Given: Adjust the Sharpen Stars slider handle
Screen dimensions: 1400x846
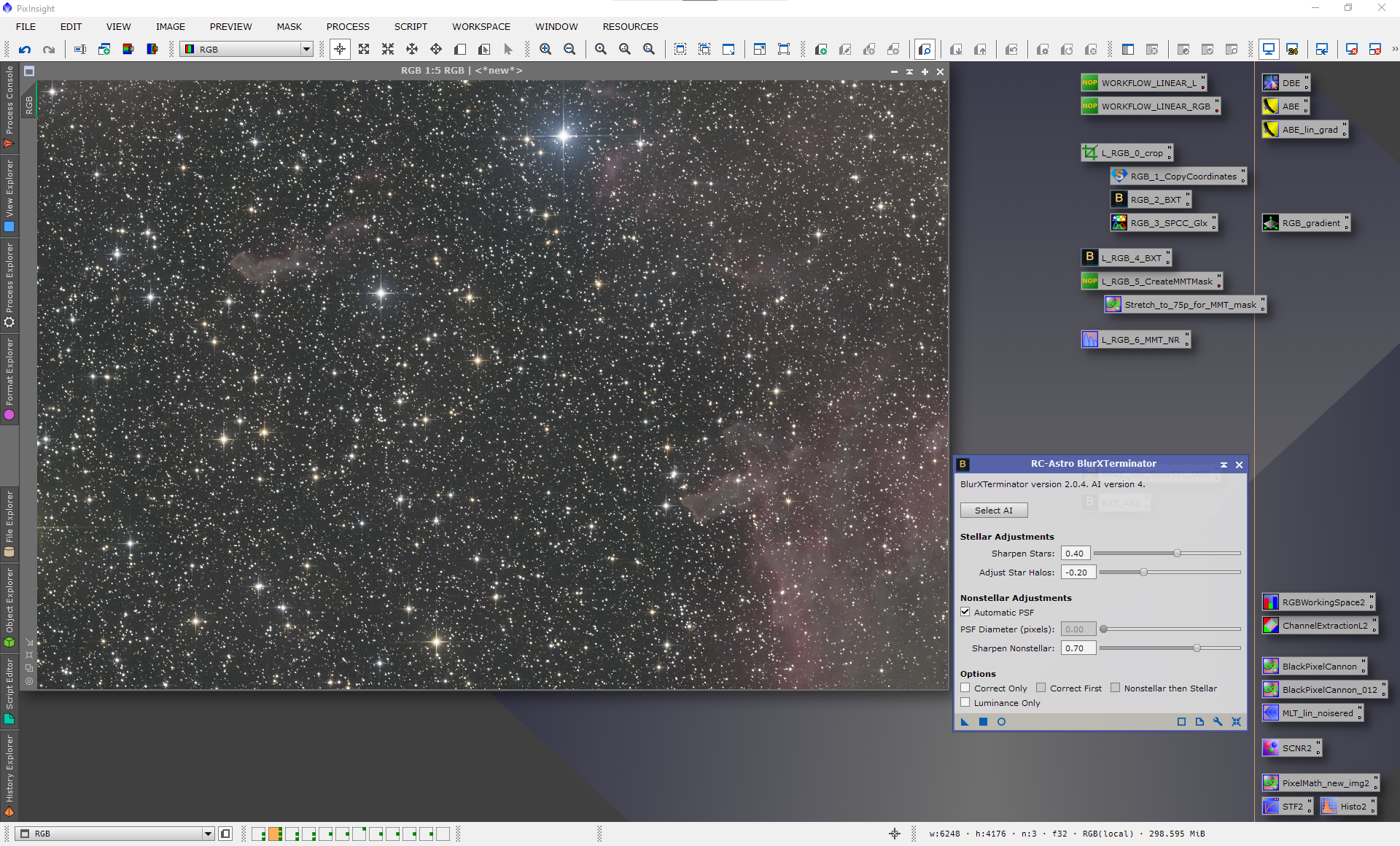Looking at the screenshot, I should pos(1177,554).
